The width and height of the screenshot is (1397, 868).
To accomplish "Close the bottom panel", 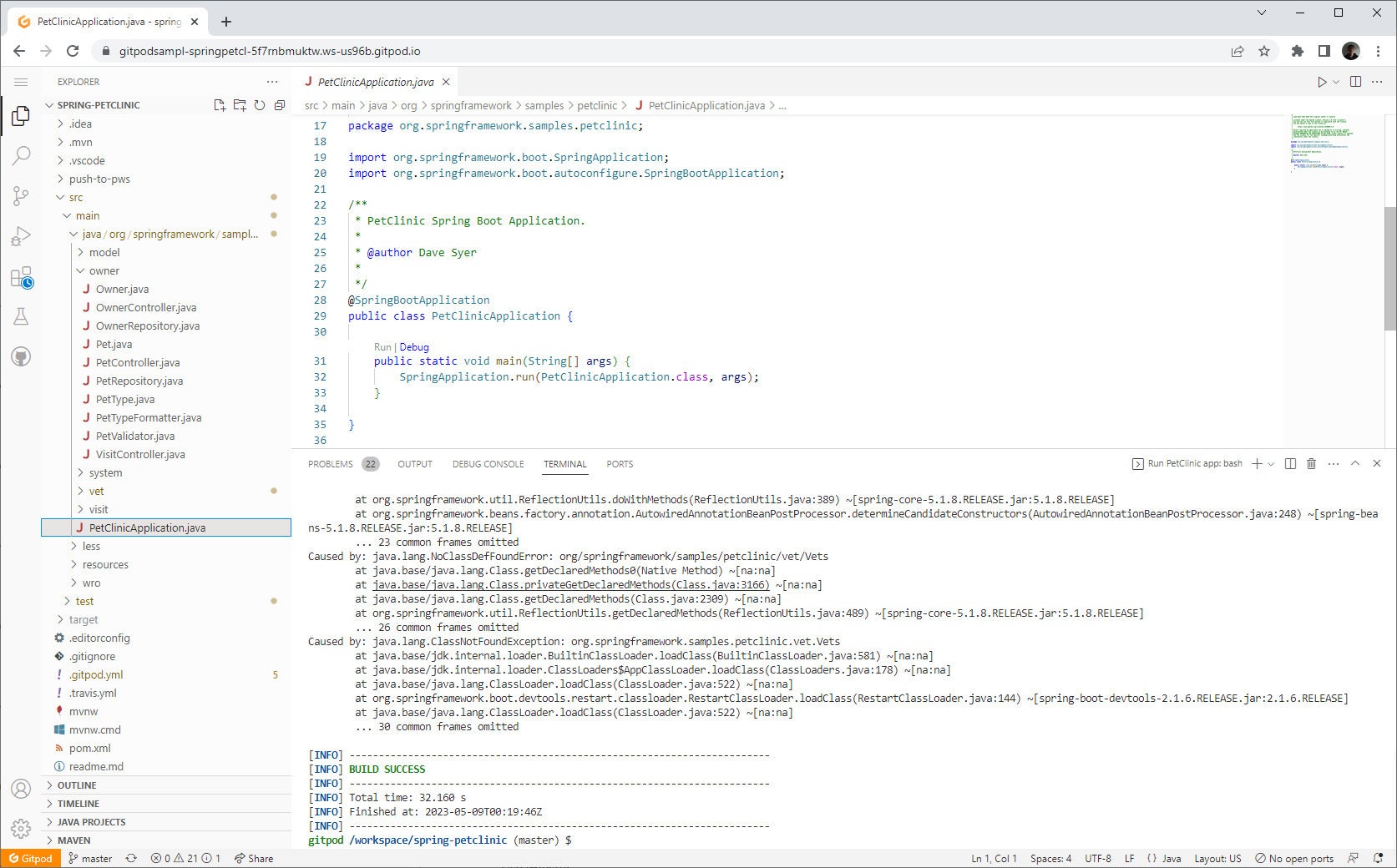I will tap(1377, 463).
